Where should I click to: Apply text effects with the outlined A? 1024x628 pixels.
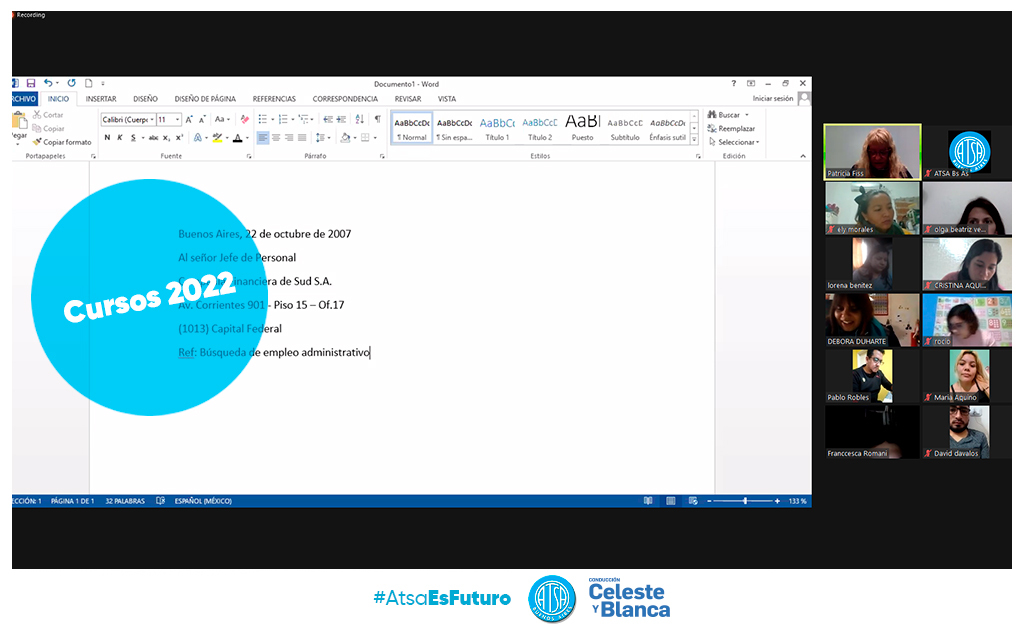197,138
